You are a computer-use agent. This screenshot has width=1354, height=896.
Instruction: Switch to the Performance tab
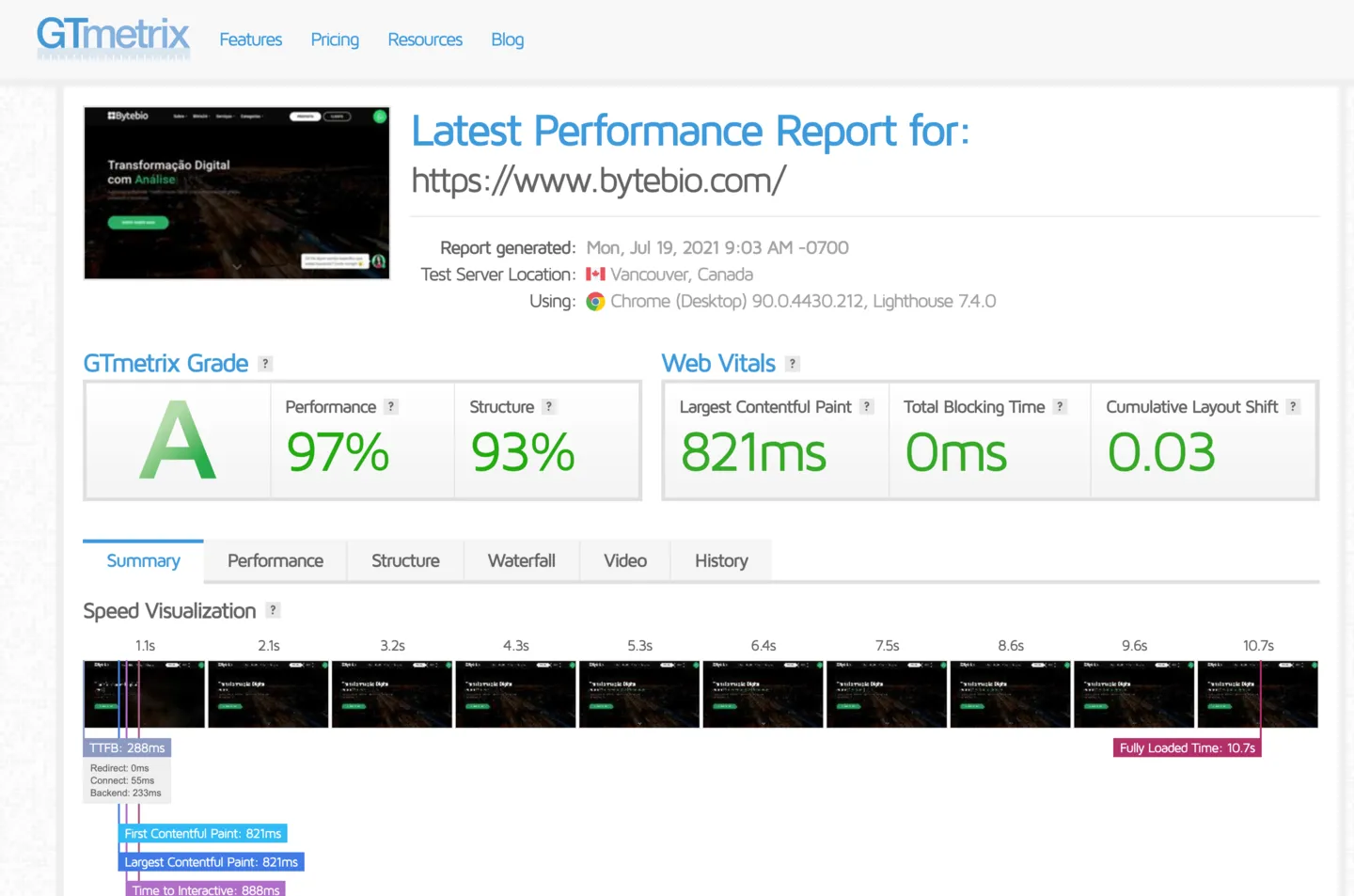[x=276, y=561]
